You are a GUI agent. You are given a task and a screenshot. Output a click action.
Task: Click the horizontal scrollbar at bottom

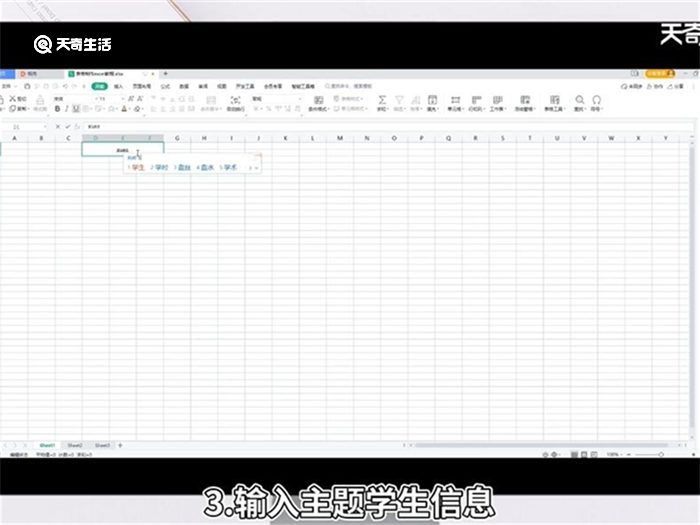pyautogui.click(x=542, y=445)
